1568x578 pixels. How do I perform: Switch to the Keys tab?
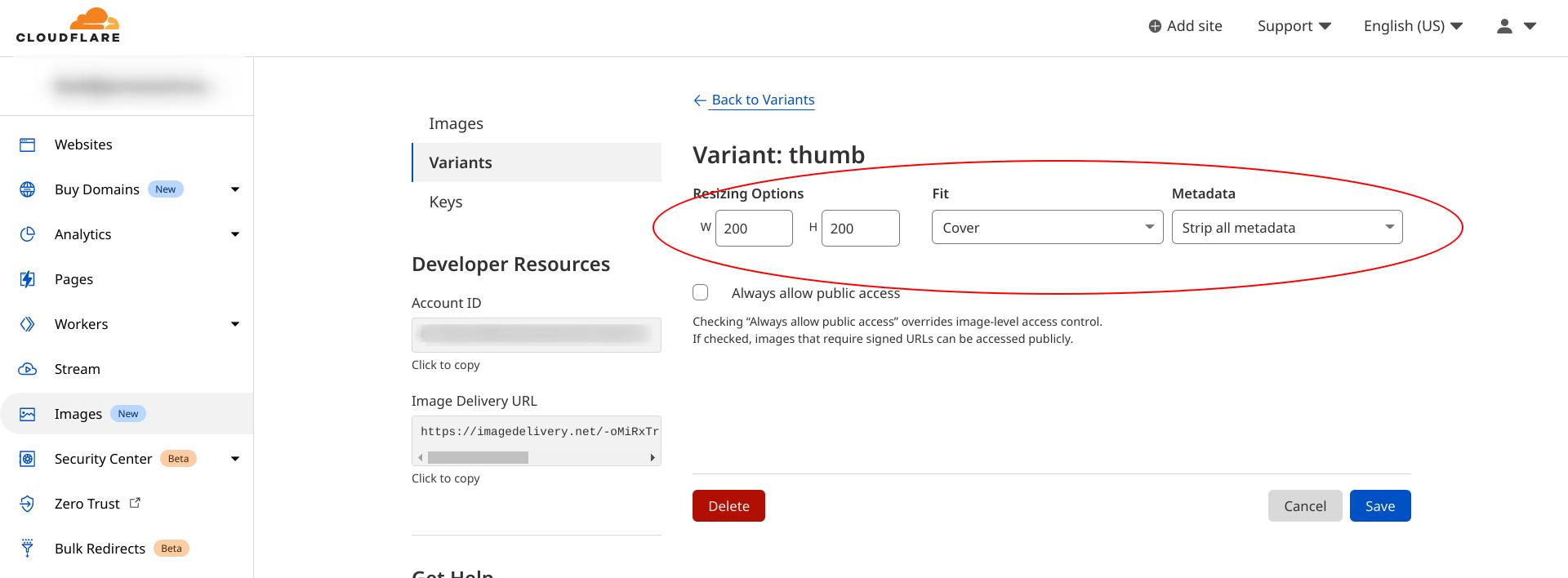point(446,202)
